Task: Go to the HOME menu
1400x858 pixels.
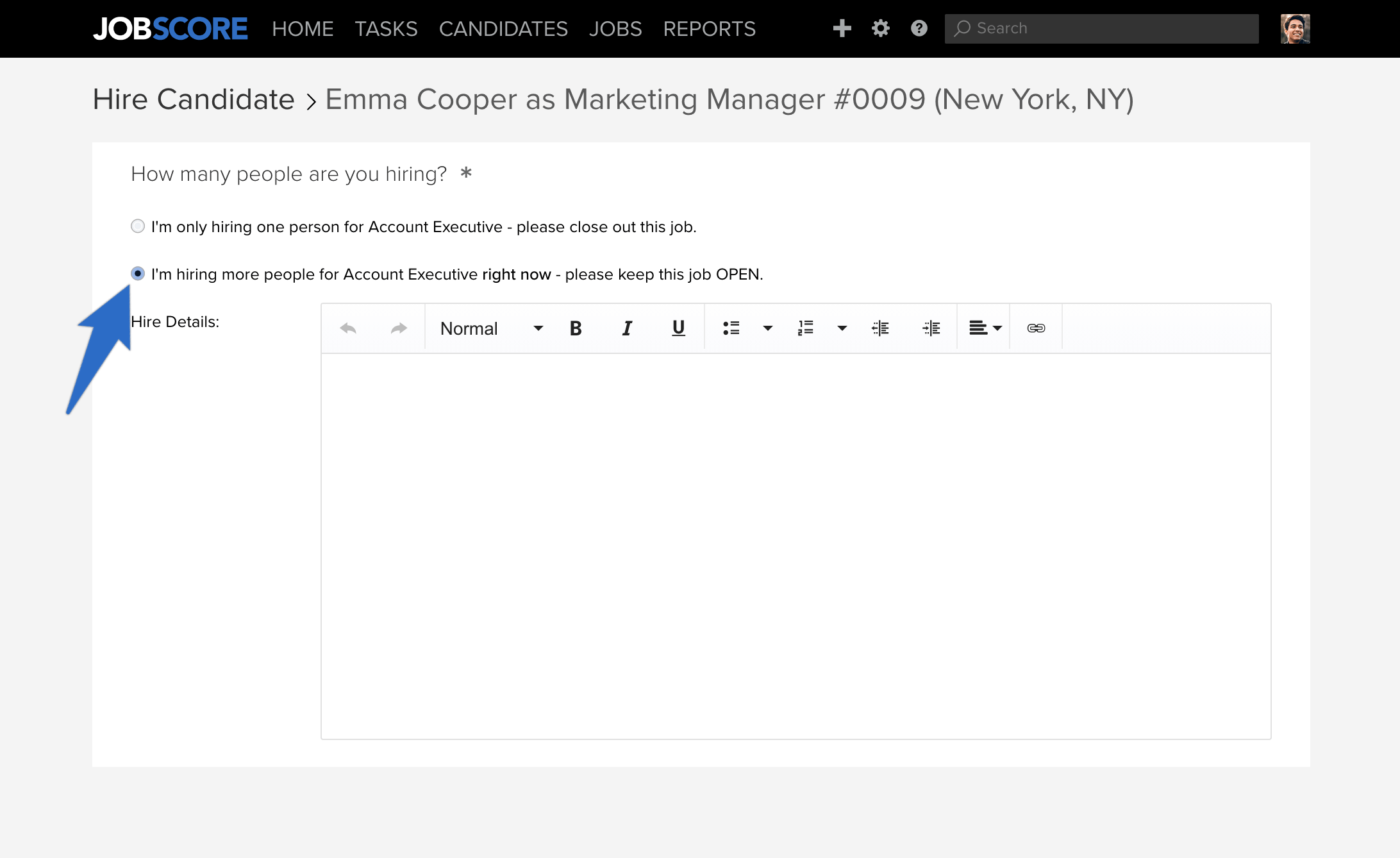Action: 303,29
